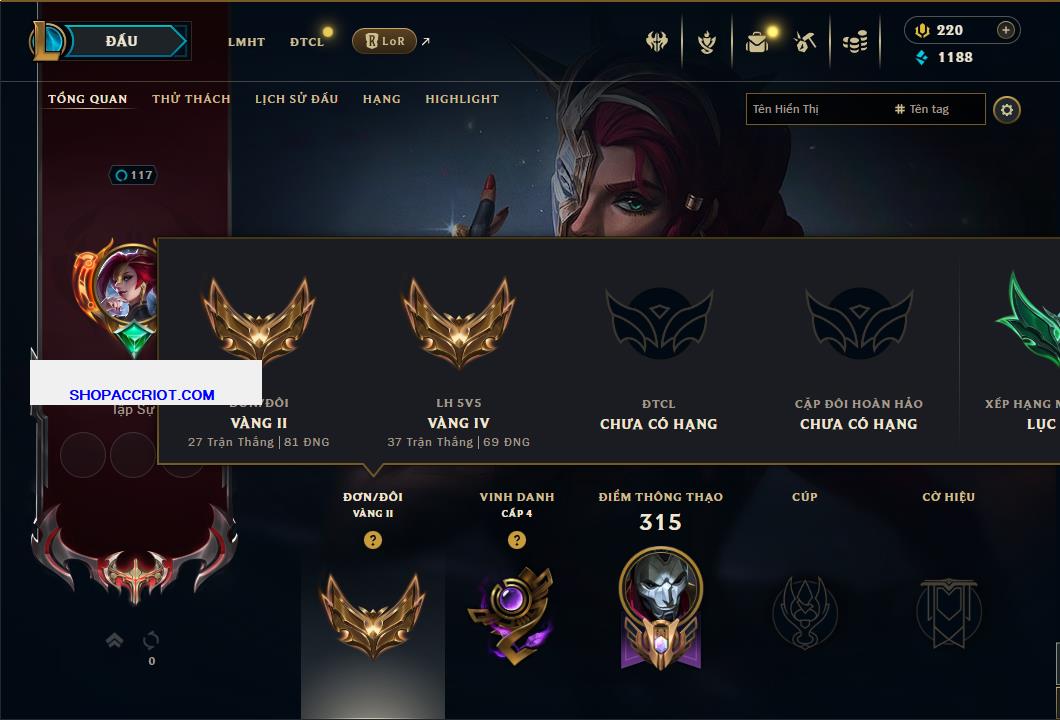This screenshot has width=1060, height=720.
Task: Click the ĐẤU play button
Action: (126, 41)
